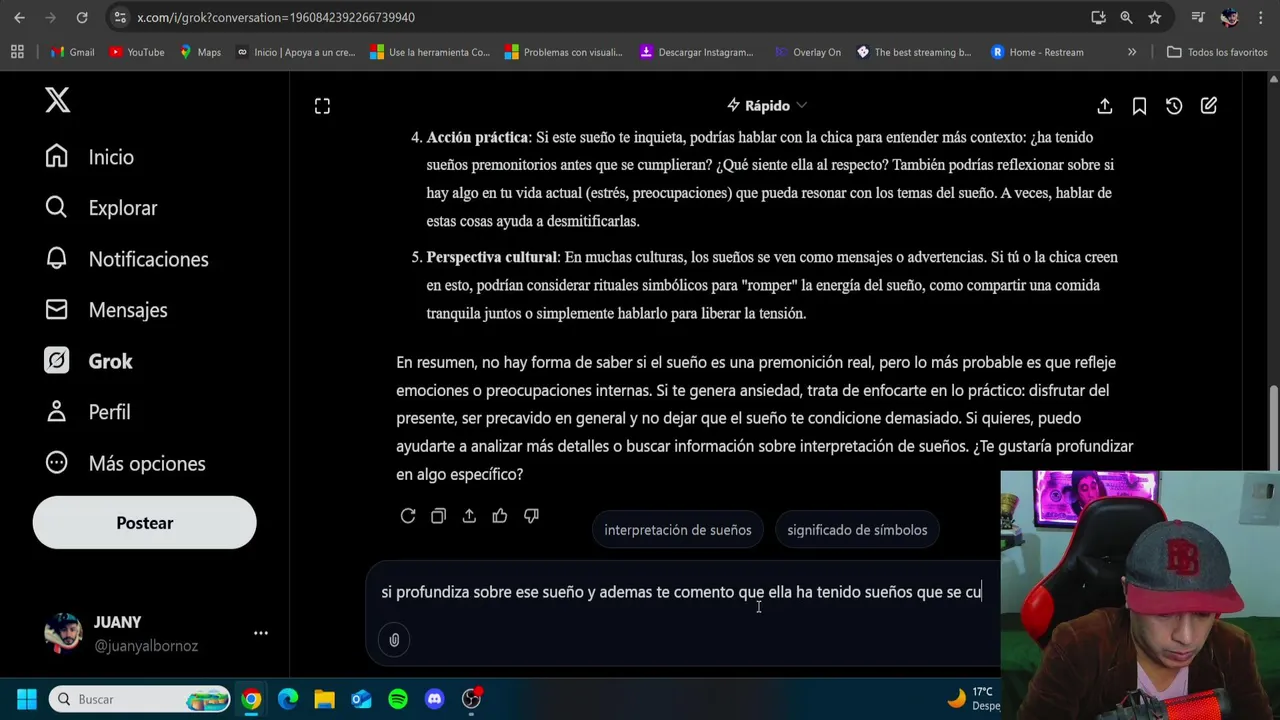
Task: Open Todos los favoritos folder
Action: 1217,52
